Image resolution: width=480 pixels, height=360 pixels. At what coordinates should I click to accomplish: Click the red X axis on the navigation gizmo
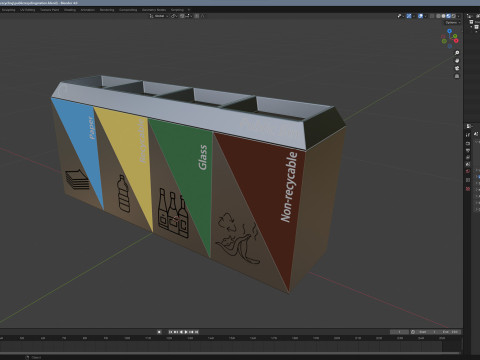pos(456,41)
